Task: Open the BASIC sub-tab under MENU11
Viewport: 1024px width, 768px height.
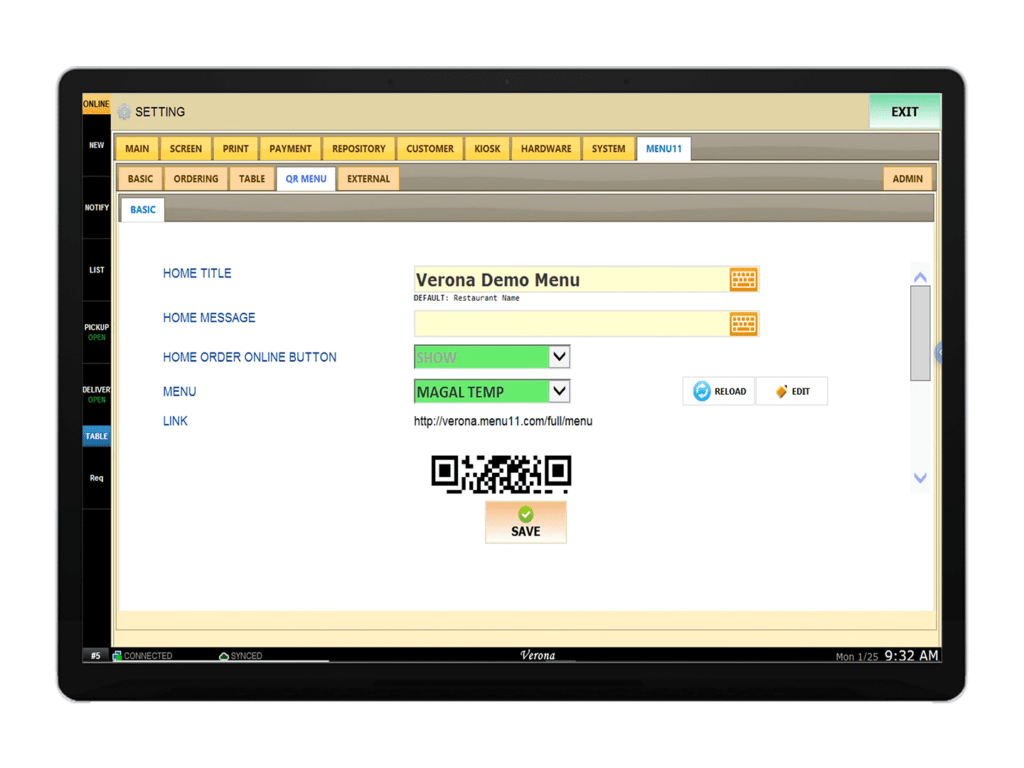Action: coord(140,179)
